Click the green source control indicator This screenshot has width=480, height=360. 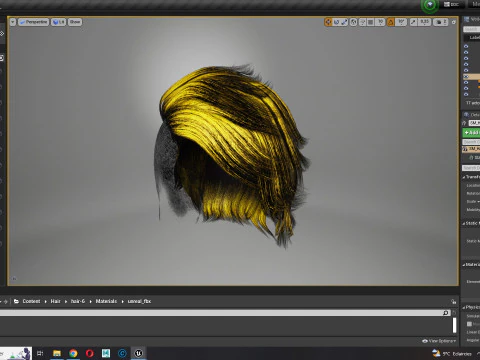click(x=429, y=5)
